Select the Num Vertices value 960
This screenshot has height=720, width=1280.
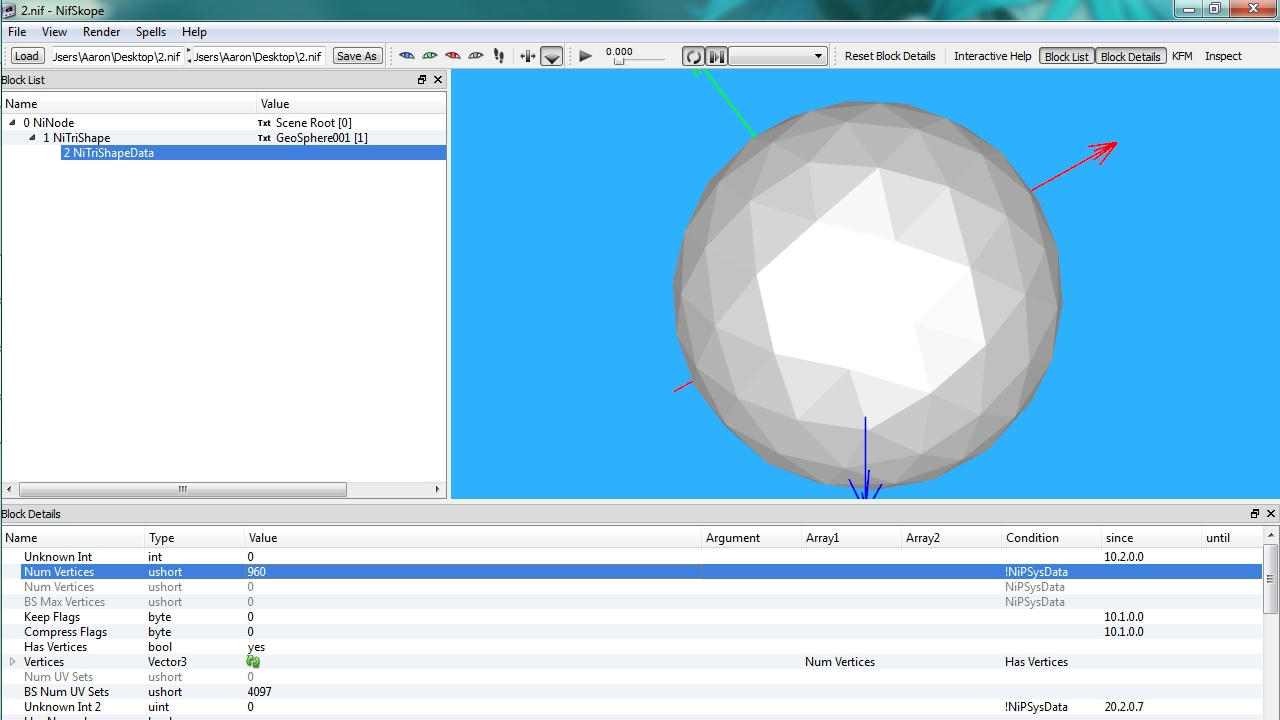257,572
